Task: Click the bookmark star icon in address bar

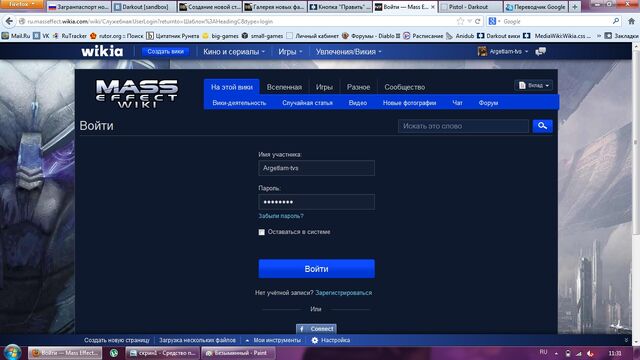Action: [460, 21]
